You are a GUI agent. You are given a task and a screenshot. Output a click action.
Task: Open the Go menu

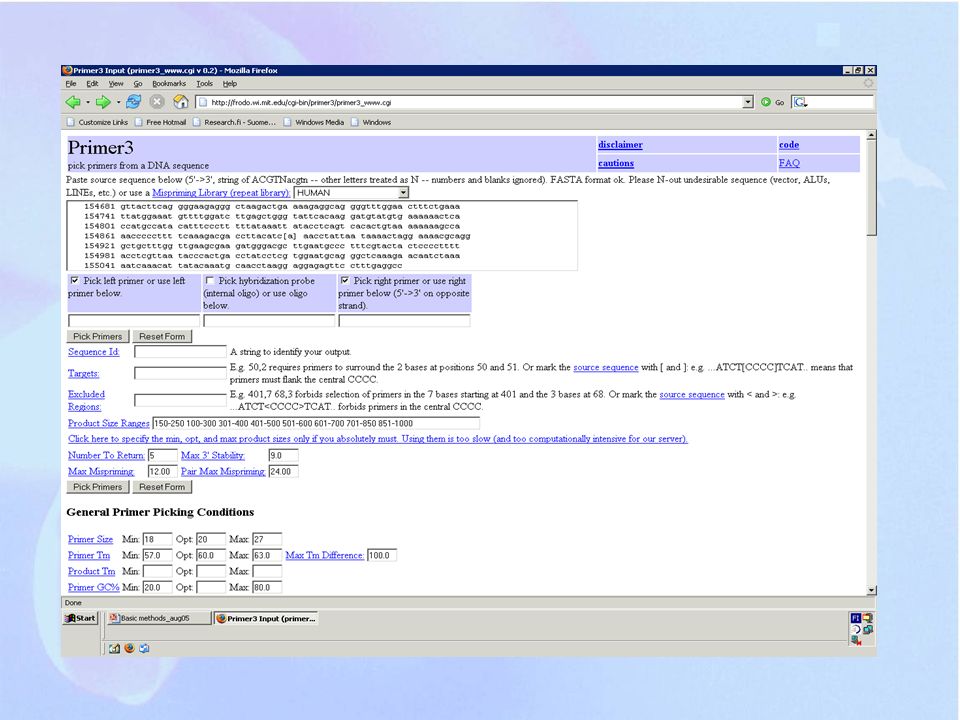(138, 84)
